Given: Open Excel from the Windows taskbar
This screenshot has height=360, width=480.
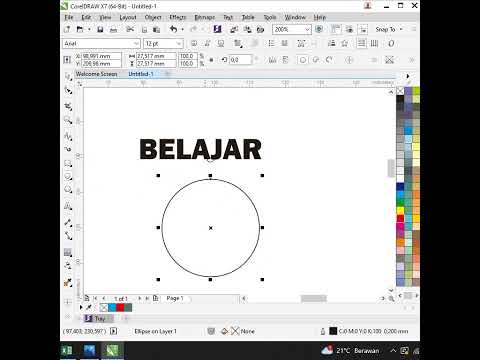Looking at the screenshot, I should click(x=67, y=350).
